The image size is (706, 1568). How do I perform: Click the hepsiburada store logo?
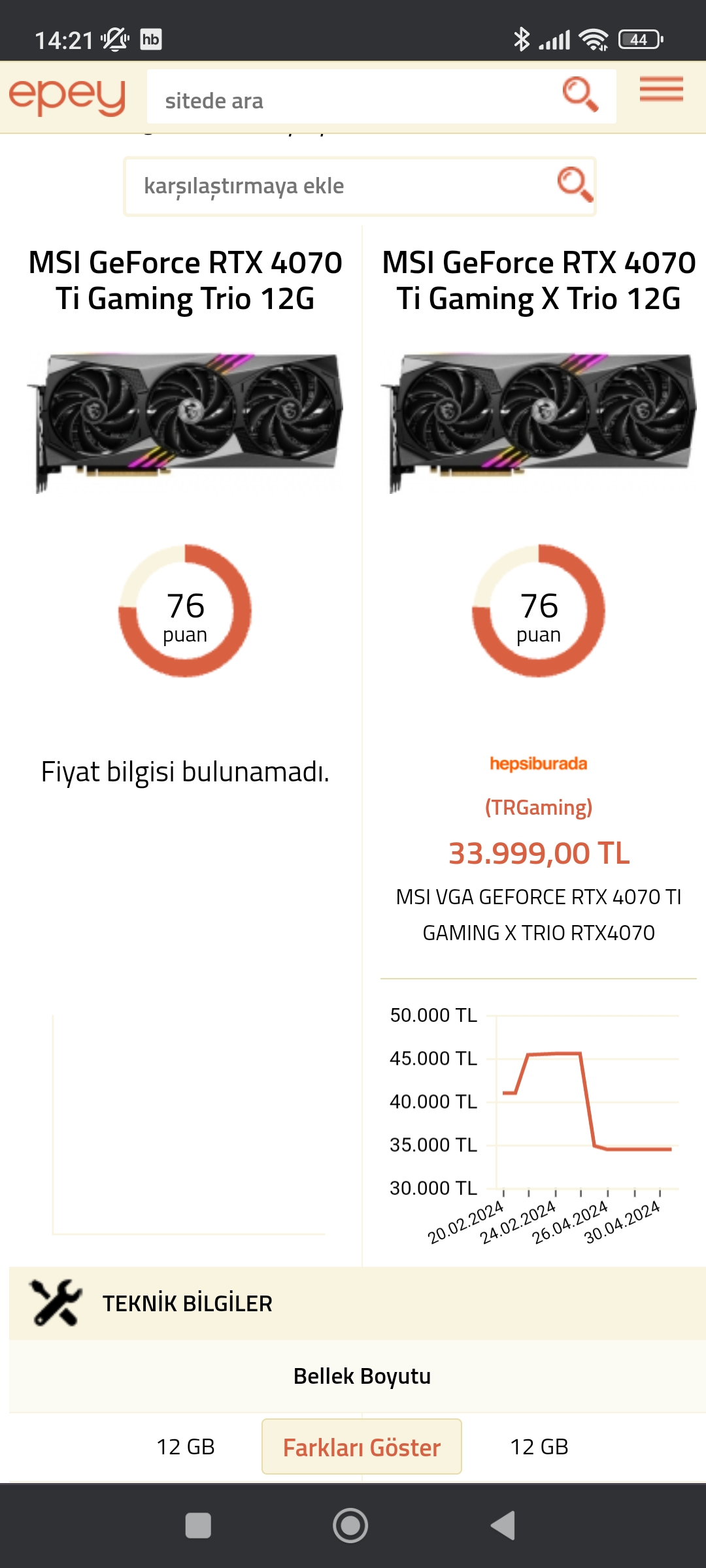[x=538, y=764]
